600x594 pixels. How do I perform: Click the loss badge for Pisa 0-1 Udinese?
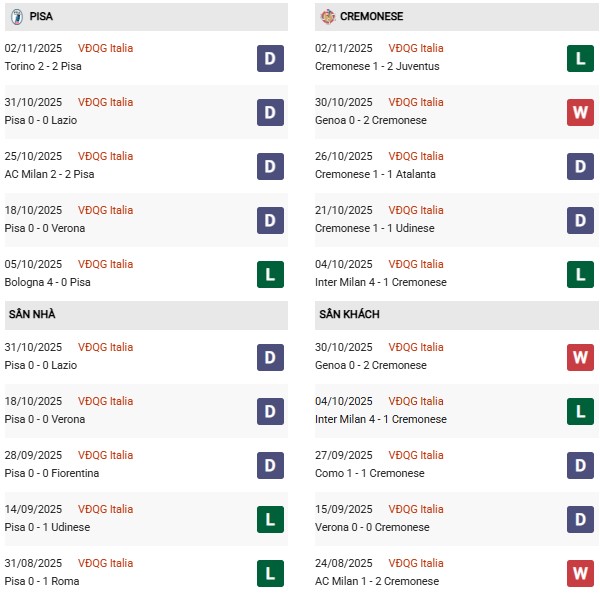click(270, 520)
